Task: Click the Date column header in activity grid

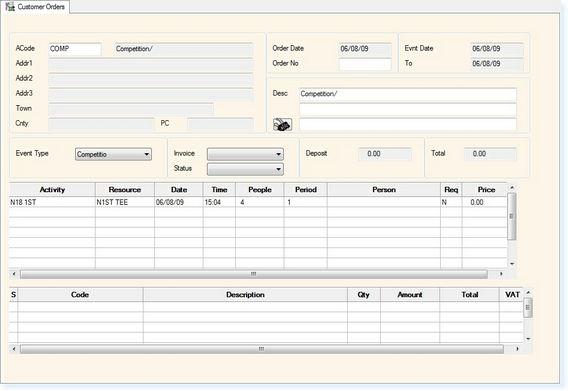Action: click(179, 190)
